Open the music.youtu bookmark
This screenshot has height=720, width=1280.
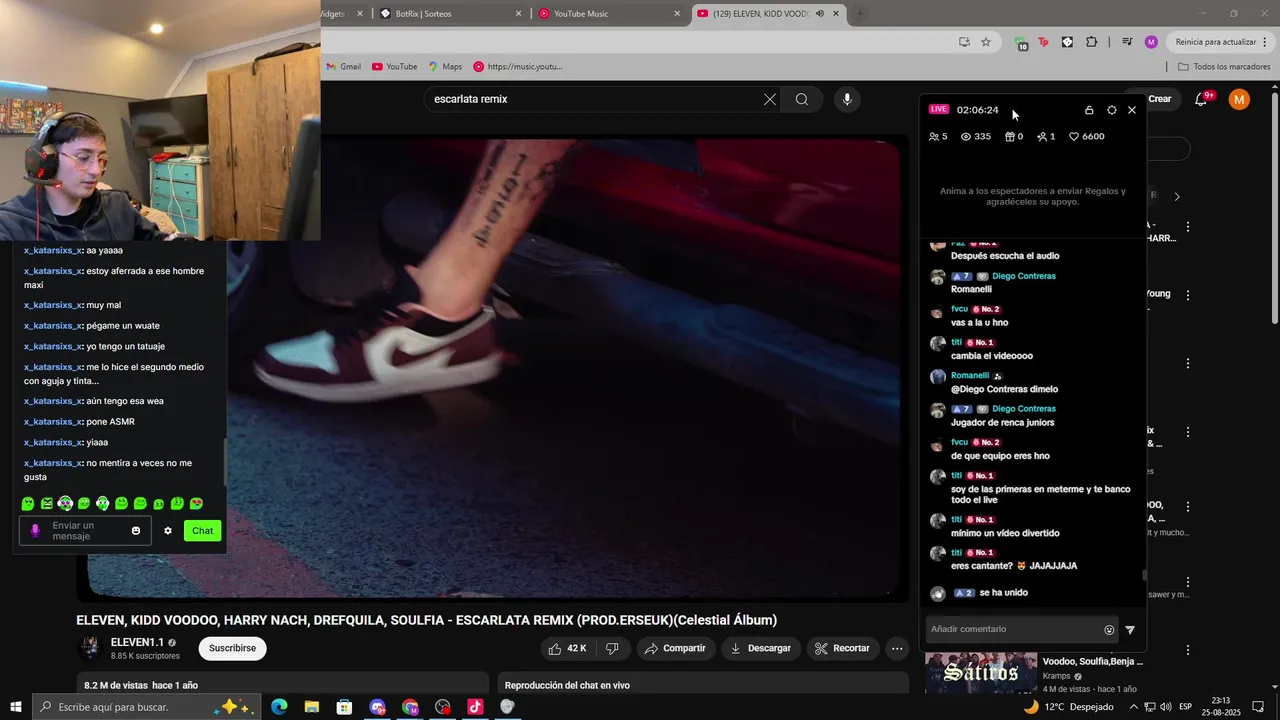(x=517, y=67)
